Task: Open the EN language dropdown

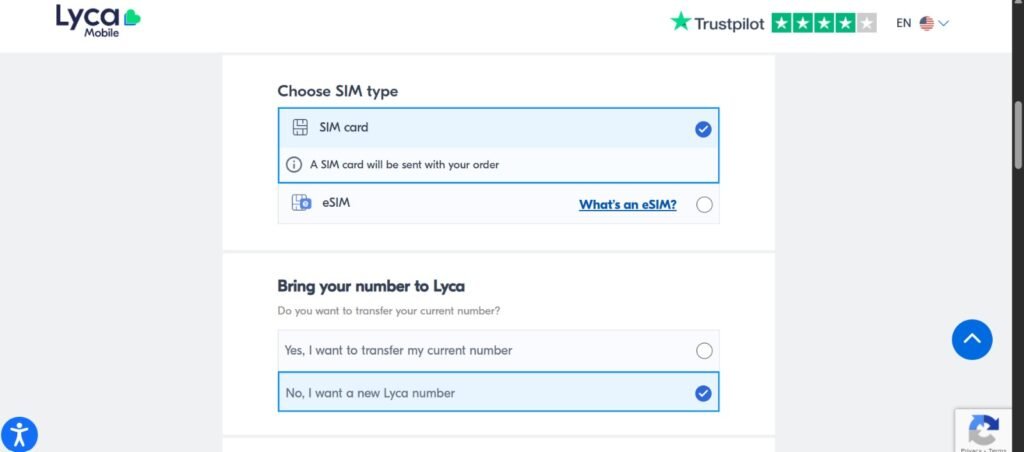Action: (904, 23)
